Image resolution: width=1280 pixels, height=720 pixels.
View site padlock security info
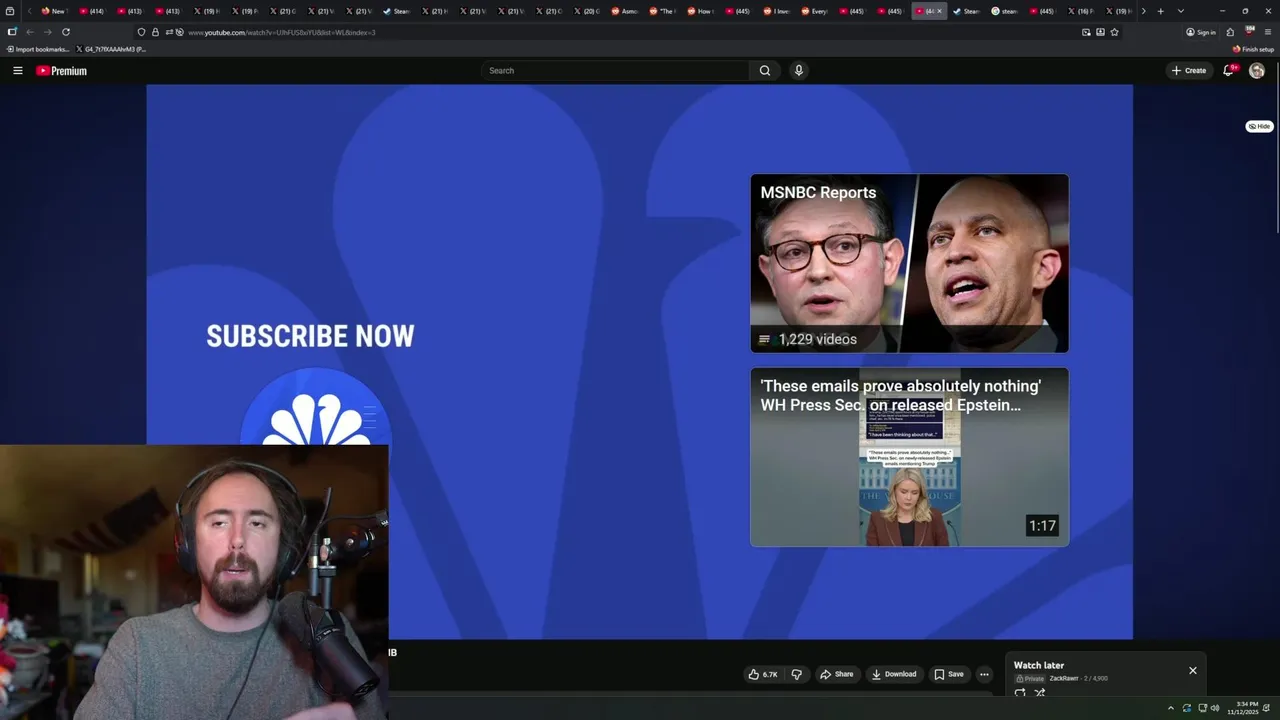155,32
